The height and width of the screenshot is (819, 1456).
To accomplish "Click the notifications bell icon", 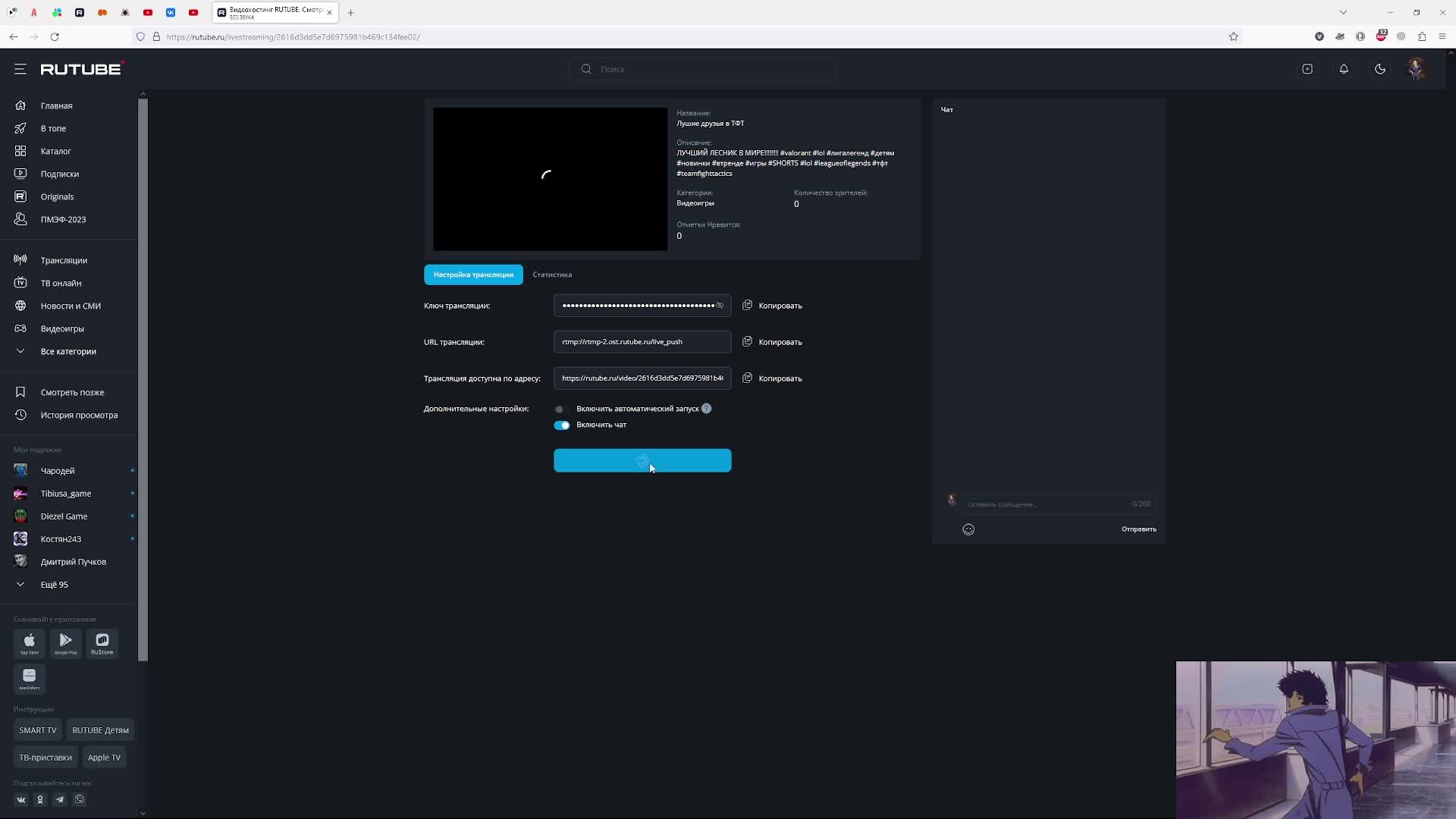I will (1344, 69).
